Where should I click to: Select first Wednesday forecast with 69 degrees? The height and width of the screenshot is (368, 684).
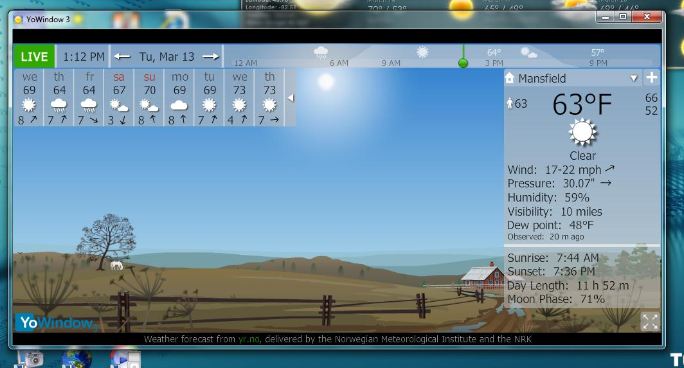click(29, 98)
